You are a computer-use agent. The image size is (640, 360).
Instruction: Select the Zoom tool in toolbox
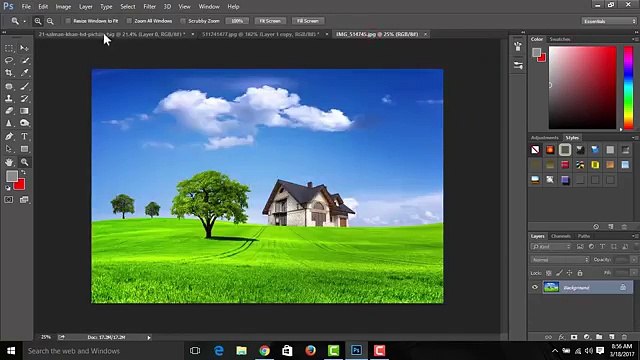pyautogui.click(x=24, y=162)
